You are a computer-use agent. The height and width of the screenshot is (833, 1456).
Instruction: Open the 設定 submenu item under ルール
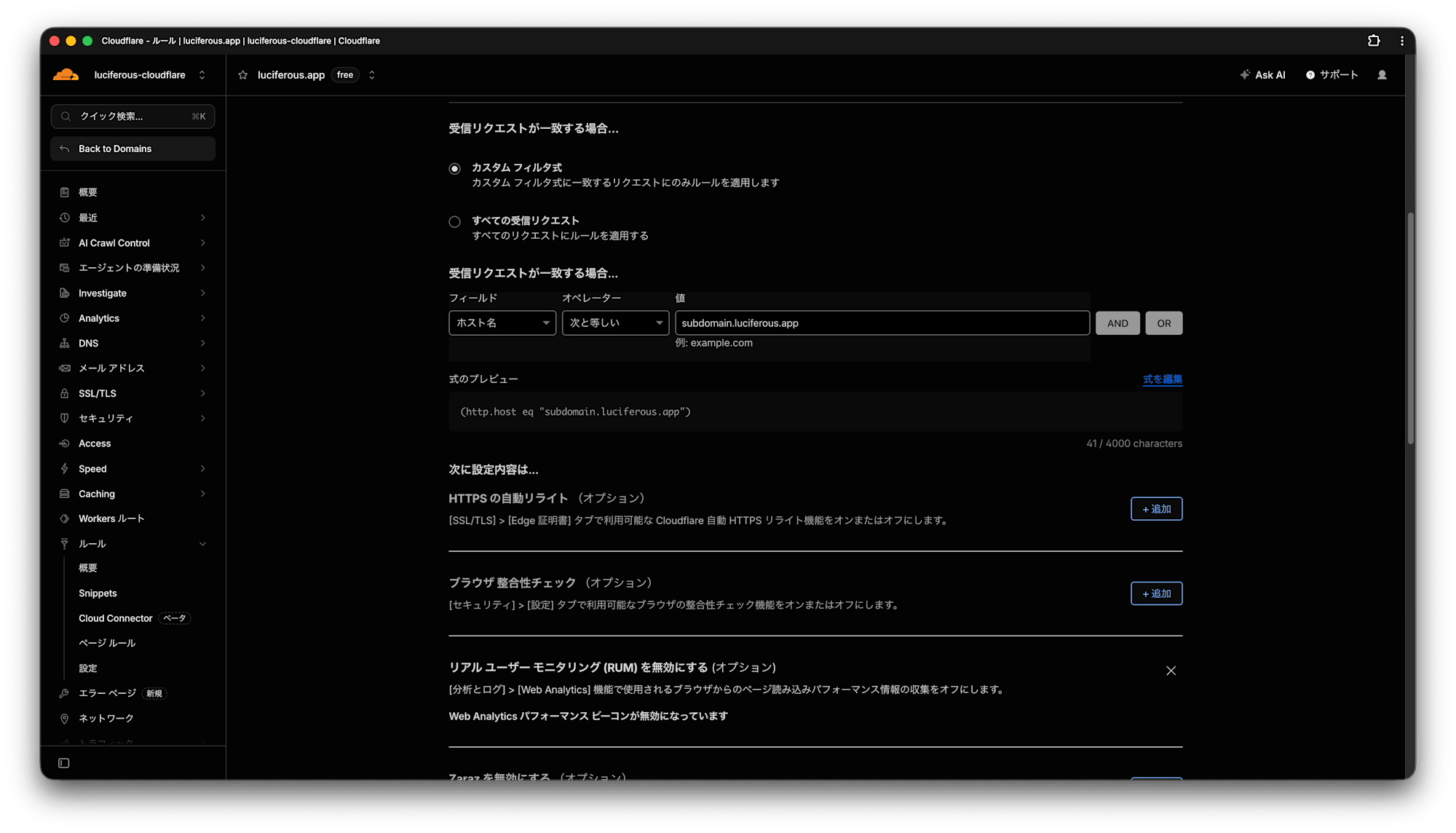point(88,668)
